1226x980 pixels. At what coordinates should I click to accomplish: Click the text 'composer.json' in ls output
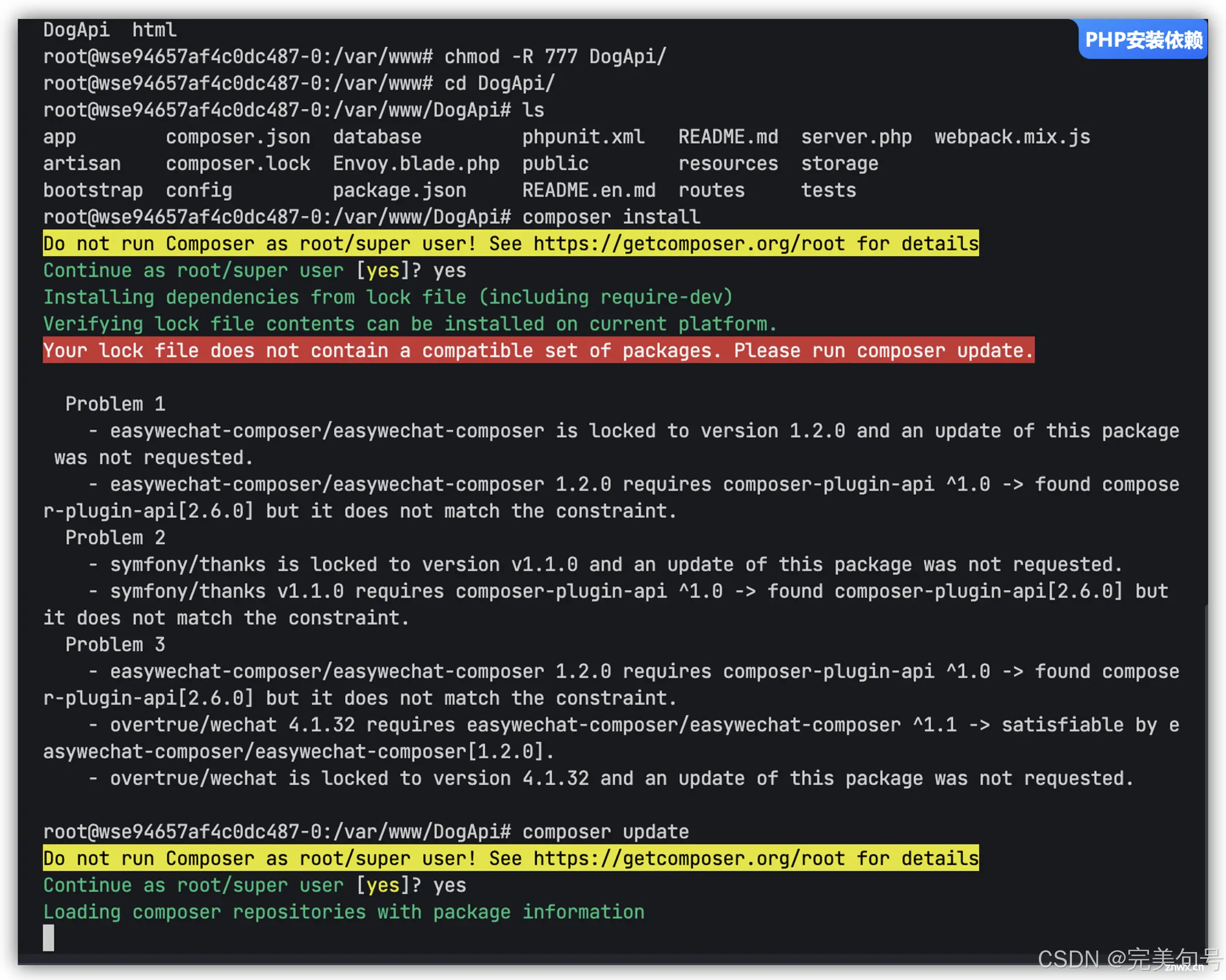click(x=238, y=137)
